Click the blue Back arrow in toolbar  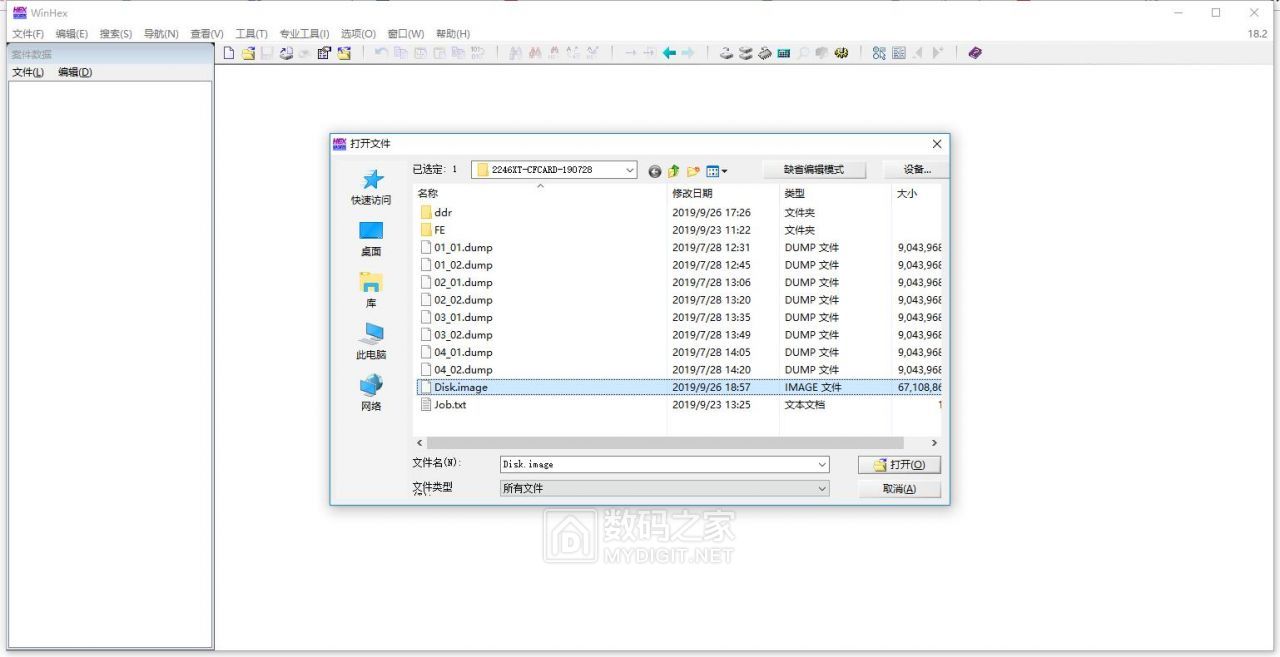(669, 53)
